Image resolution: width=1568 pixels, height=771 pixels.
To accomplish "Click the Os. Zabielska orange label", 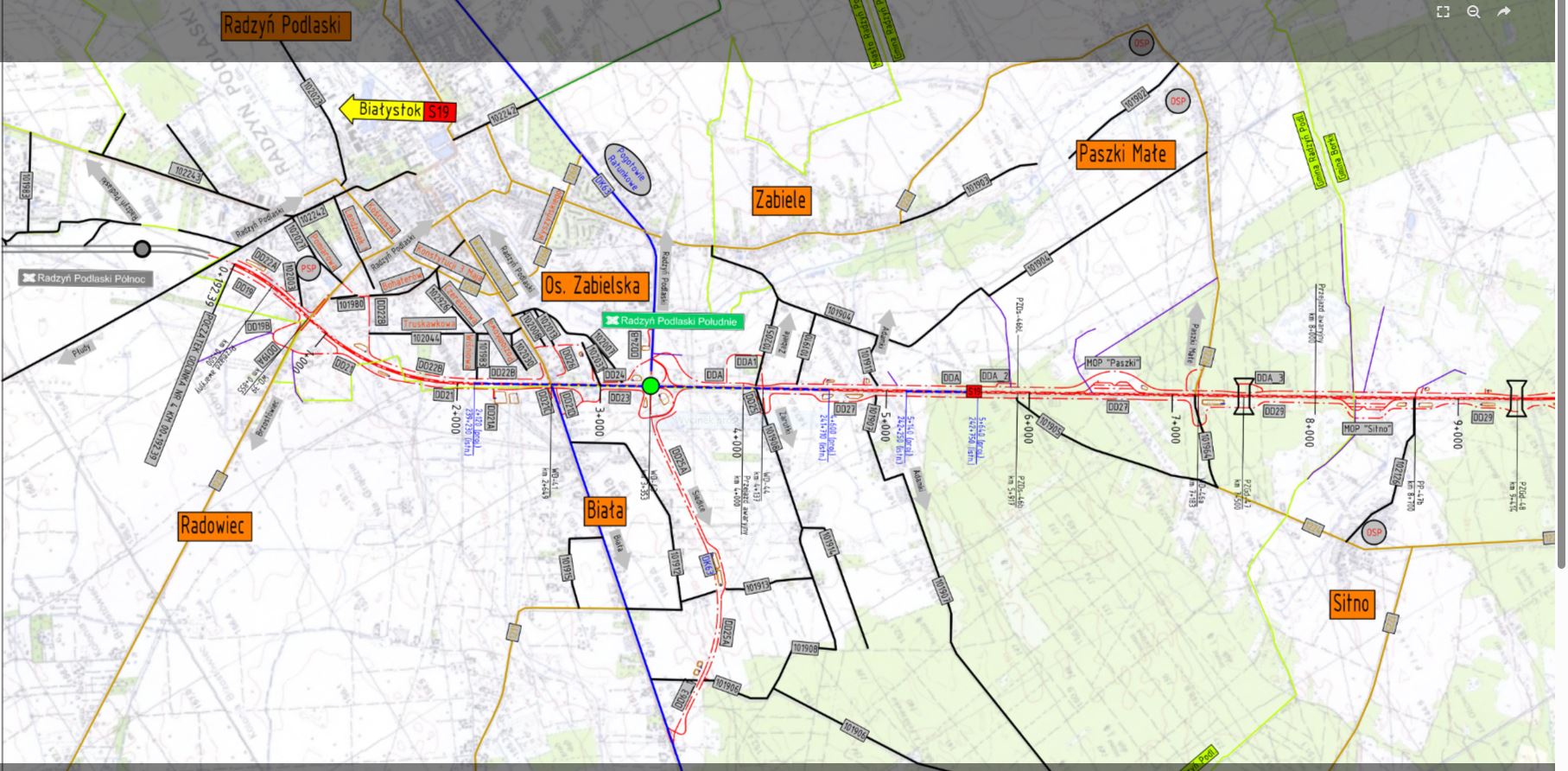I will click(595, 286).
